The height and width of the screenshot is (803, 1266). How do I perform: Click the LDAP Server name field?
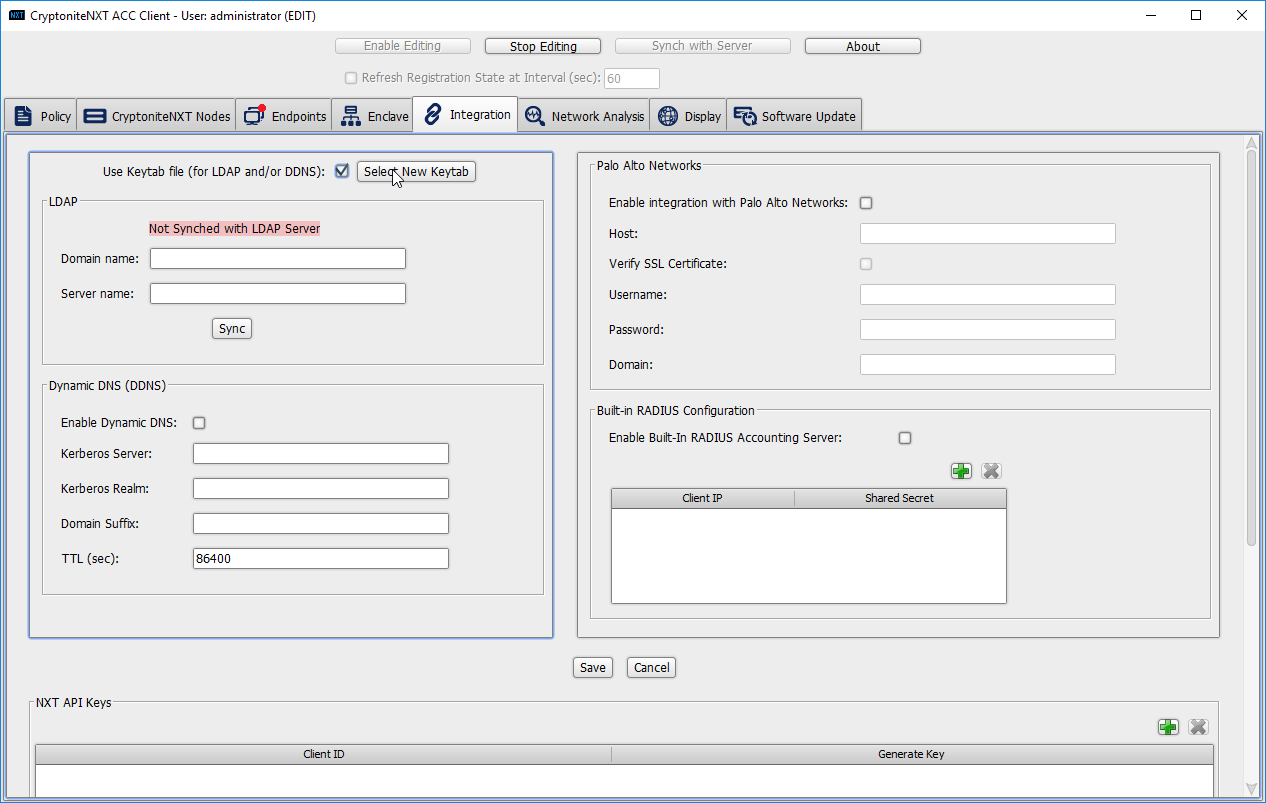(x=278, y=294)
